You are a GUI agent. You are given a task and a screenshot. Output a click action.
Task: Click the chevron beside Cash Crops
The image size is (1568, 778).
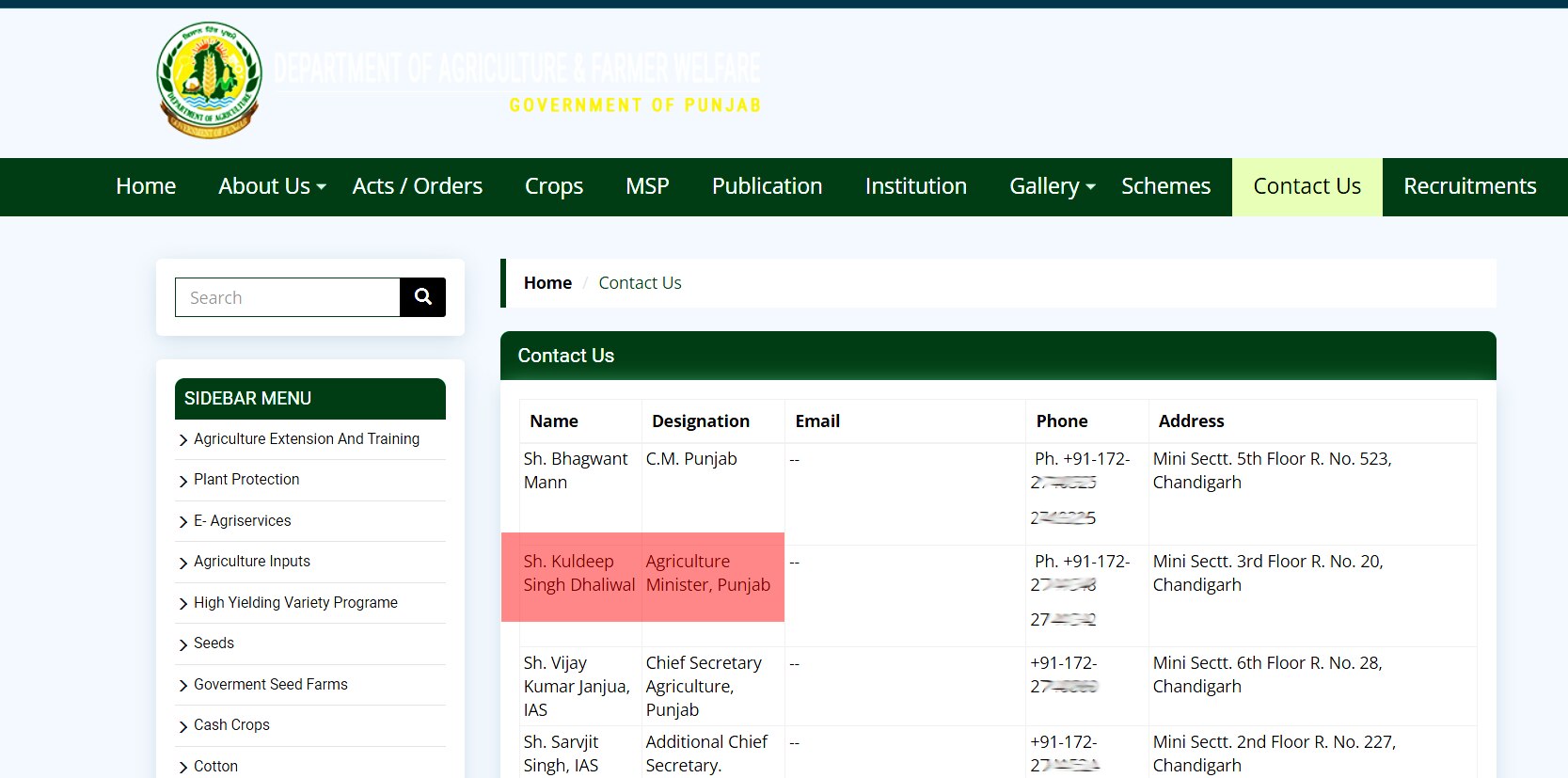click(183, 726)
